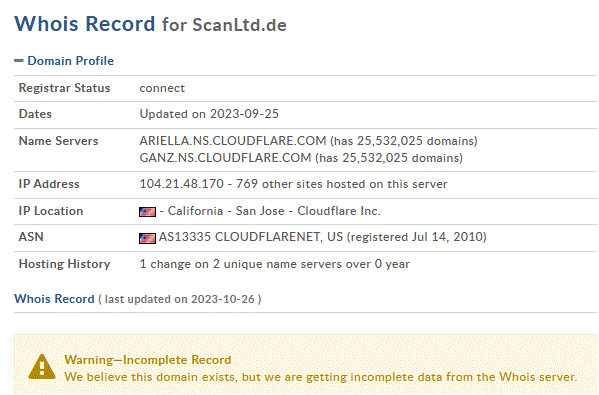Click the Hosting History row label
The width and height of the screenshot is (599, 395).
[64, 264]
